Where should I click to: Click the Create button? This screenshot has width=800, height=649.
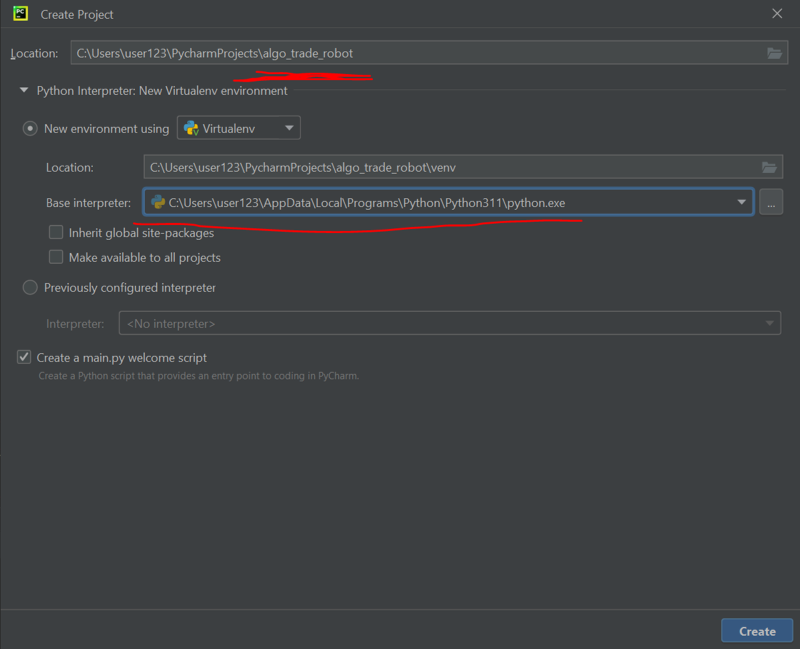[x=757, y=631]
